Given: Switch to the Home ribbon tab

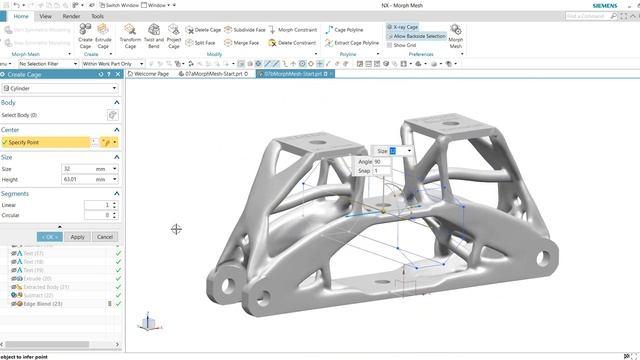Looking at the screenshot, I should coord(21,16).
